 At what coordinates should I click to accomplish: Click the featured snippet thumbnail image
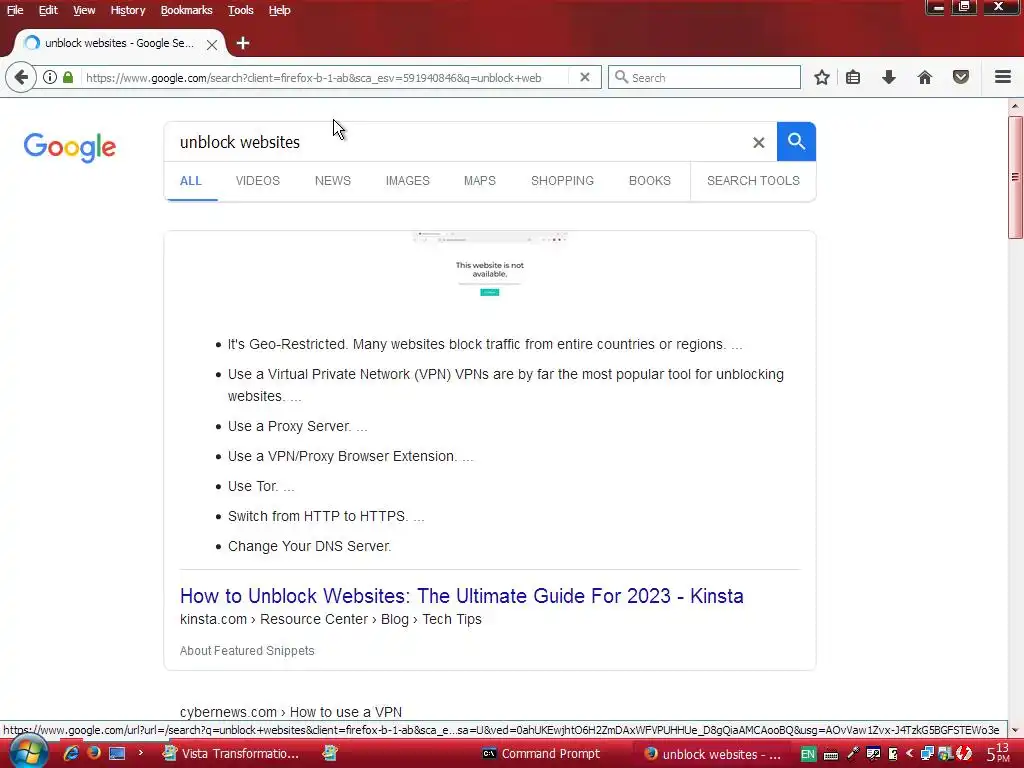[x=490, y=265]
